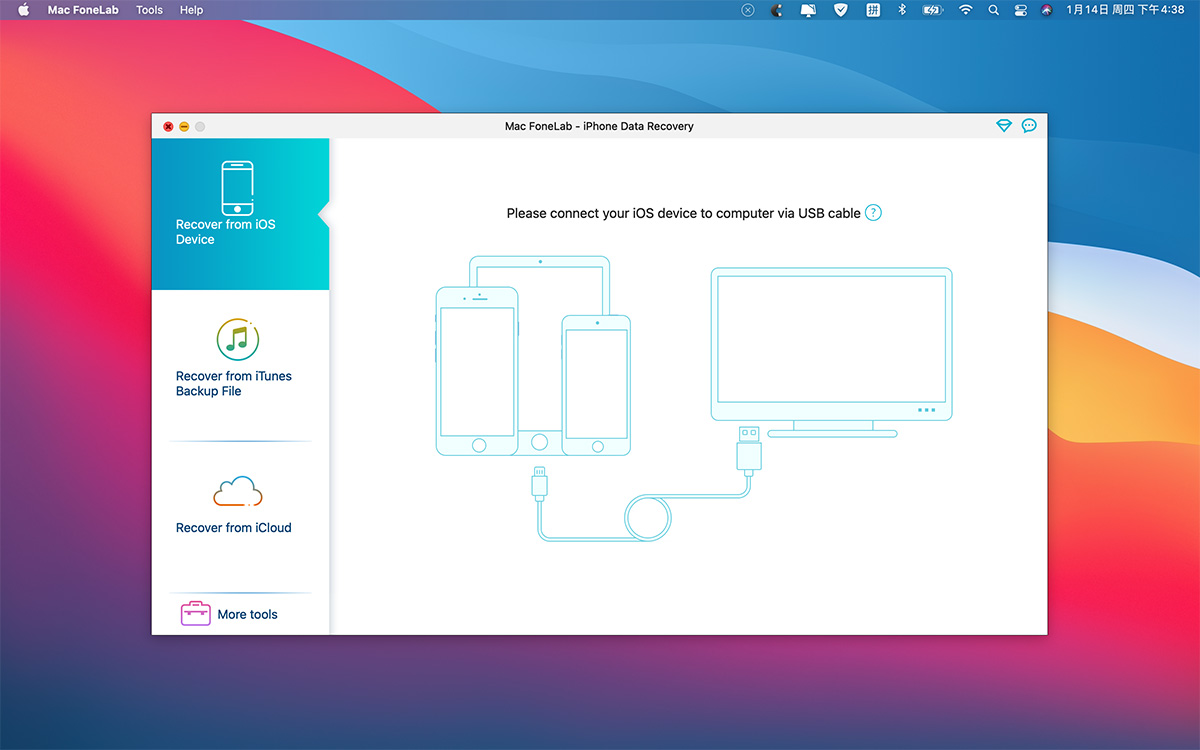Open the feedback chat bubble icon

pos(1029,126)
